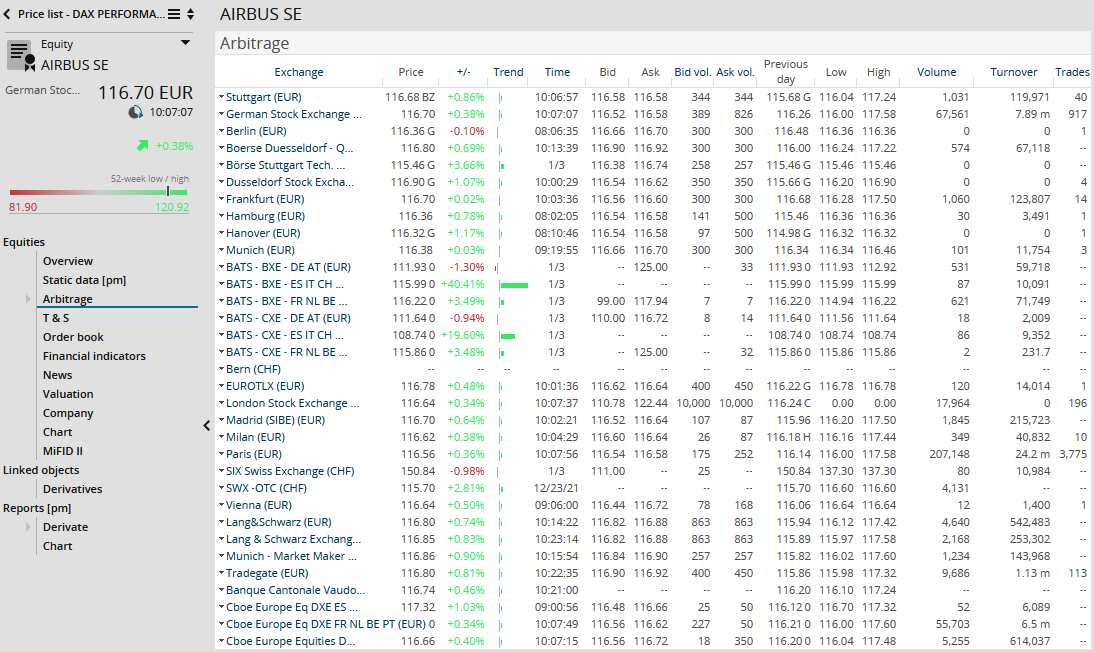This screenshot has height=652, width=1094.
Task: Click the green up-trend arrow icon
Action: [x=142, y=146]
